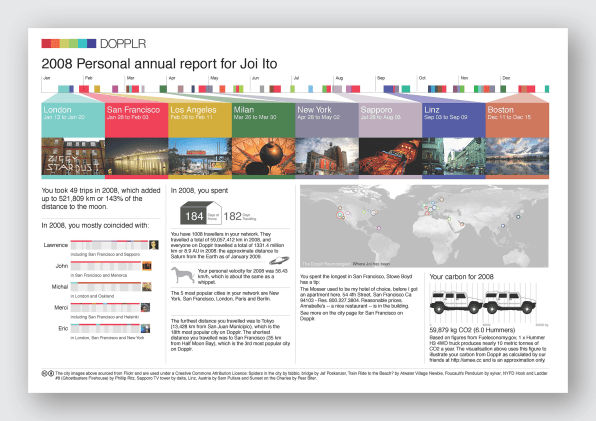Click the world travel map

point(424,226)
